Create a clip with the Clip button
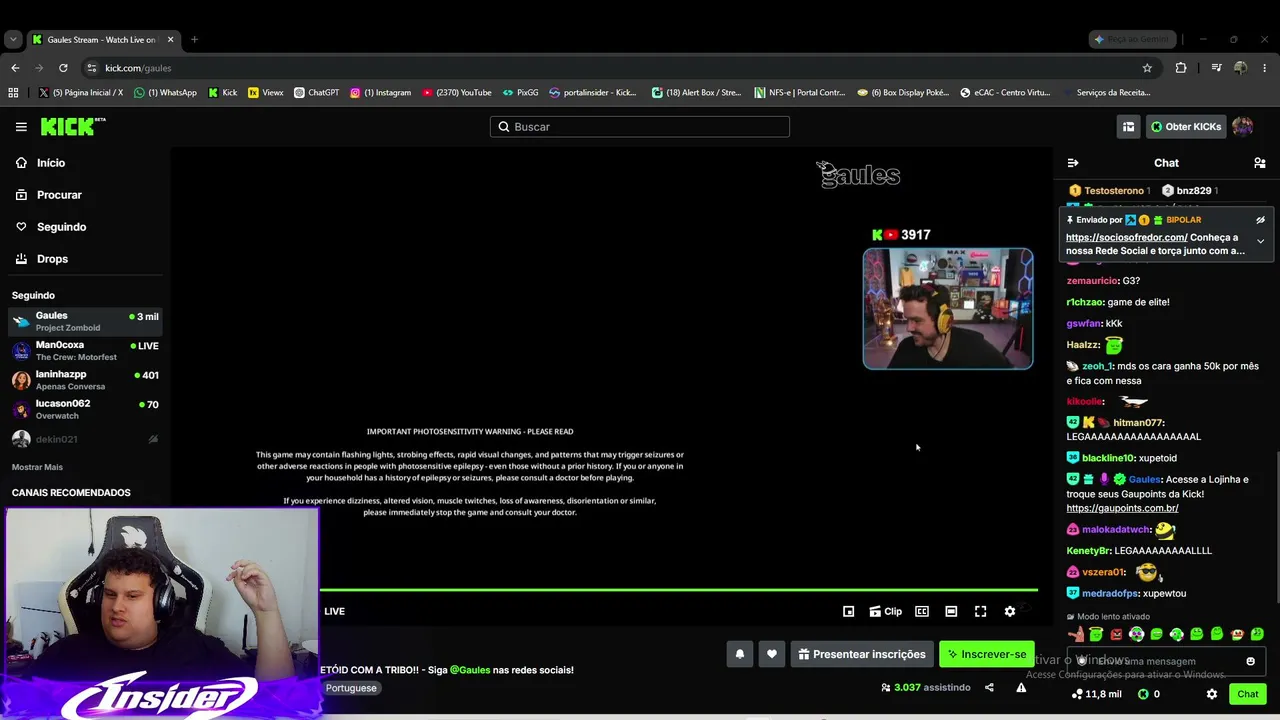This screenshot has height=720, width=1280. 886,612
